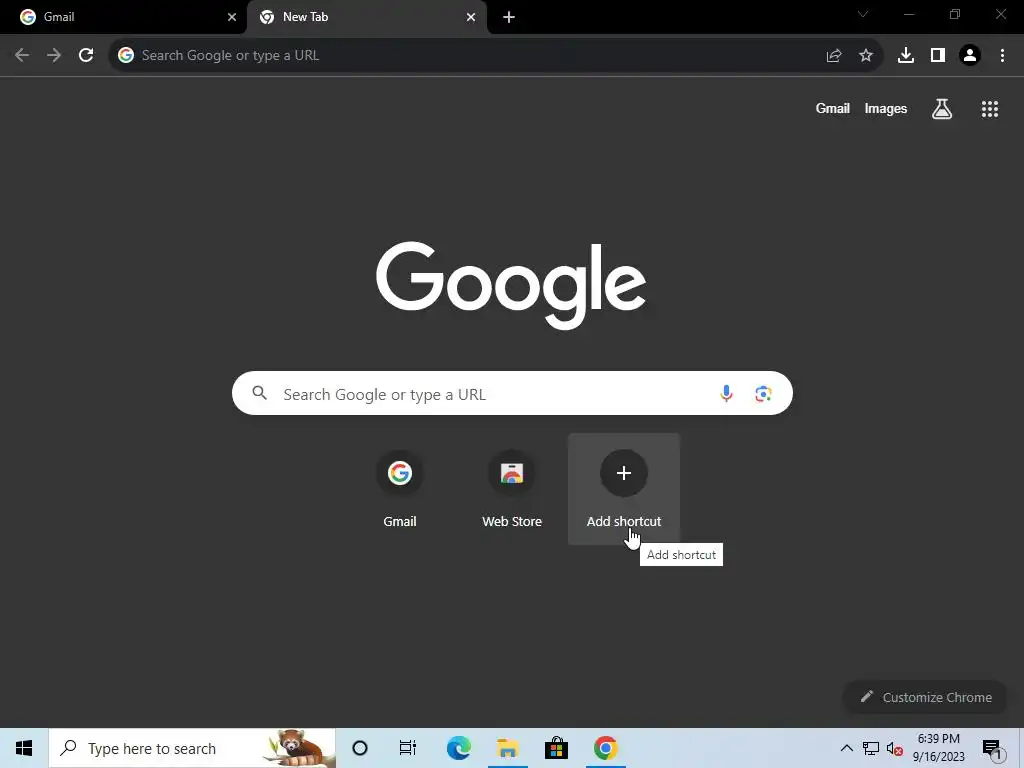Open Chrome three-dot menu
The image size is (1024, 768).
(1002, 55)
